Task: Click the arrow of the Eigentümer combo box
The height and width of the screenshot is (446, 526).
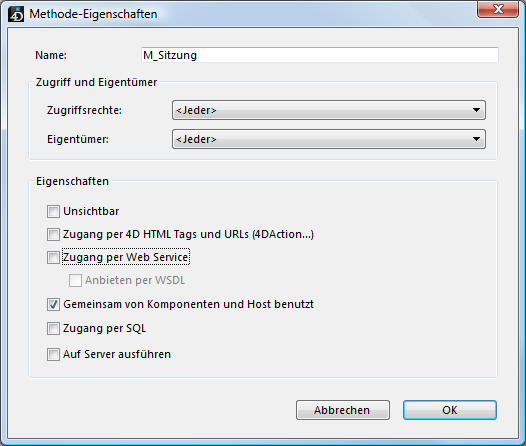Action: [476, 139]
